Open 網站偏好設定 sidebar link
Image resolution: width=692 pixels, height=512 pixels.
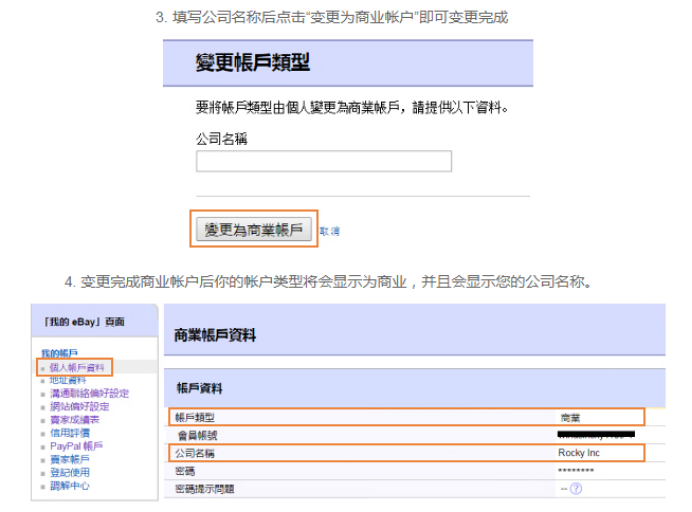[x=79, y=406]
